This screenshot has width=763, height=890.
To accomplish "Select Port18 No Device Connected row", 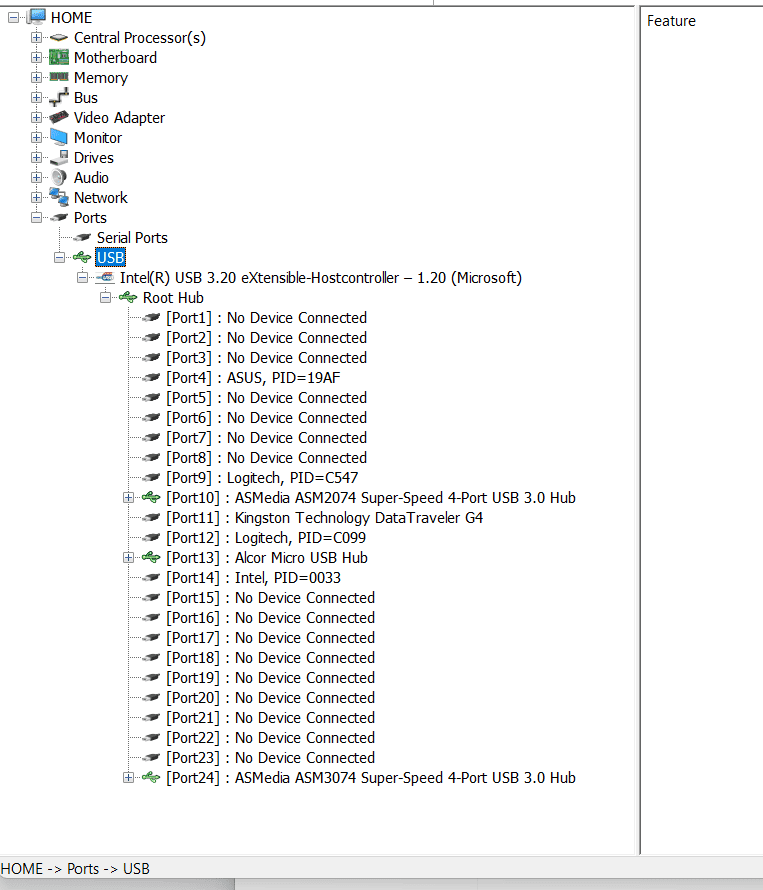I will pos(270,658).
